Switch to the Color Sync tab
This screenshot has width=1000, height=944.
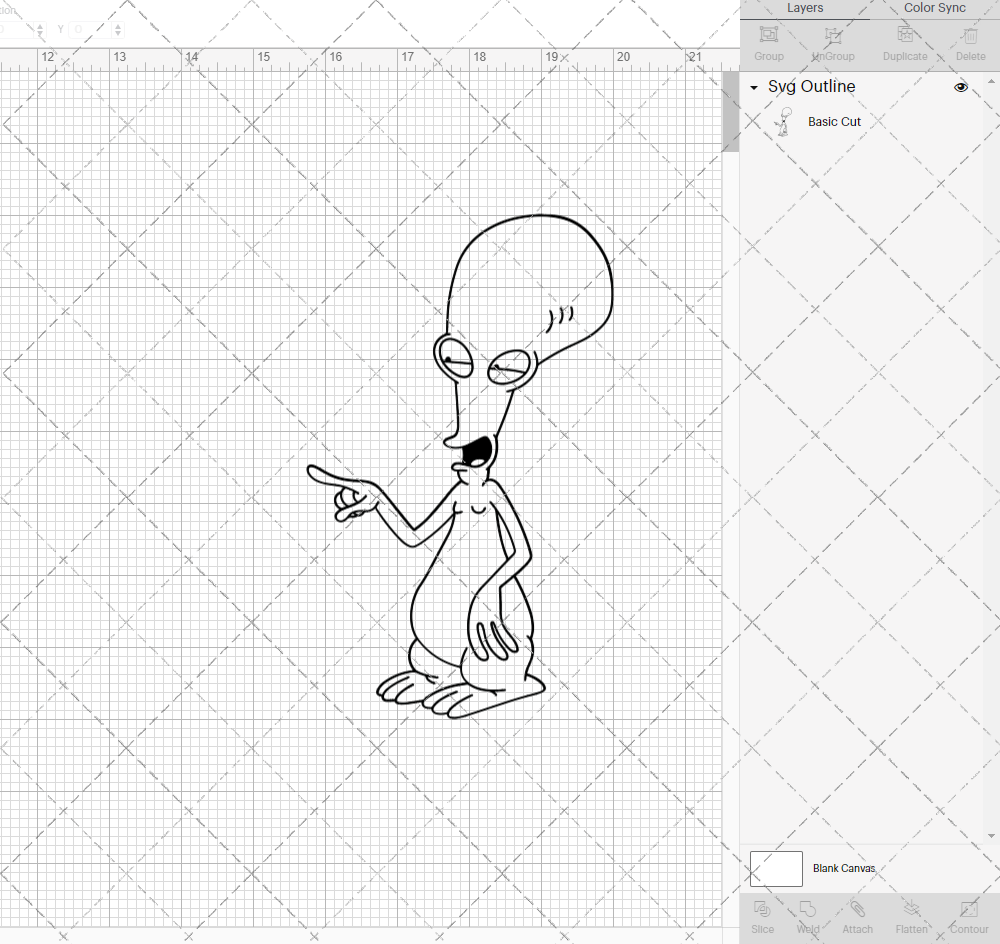click(x=934, y=8)
